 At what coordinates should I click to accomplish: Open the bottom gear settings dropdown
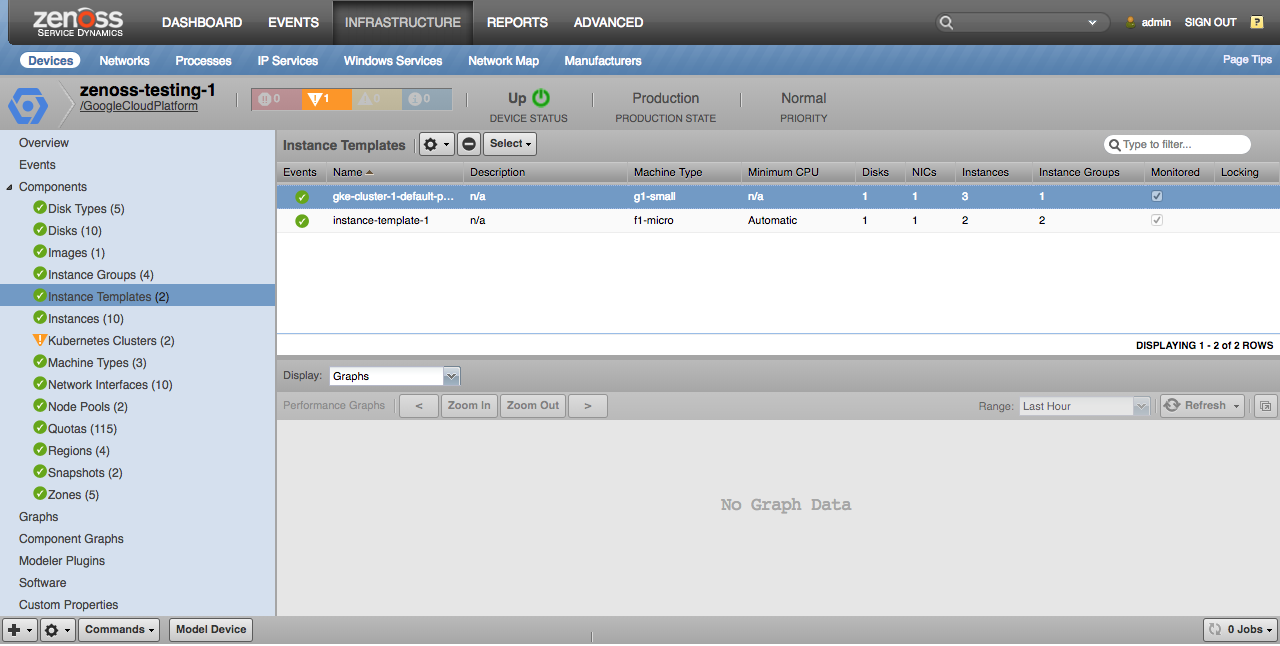click(x=58, y=630)
